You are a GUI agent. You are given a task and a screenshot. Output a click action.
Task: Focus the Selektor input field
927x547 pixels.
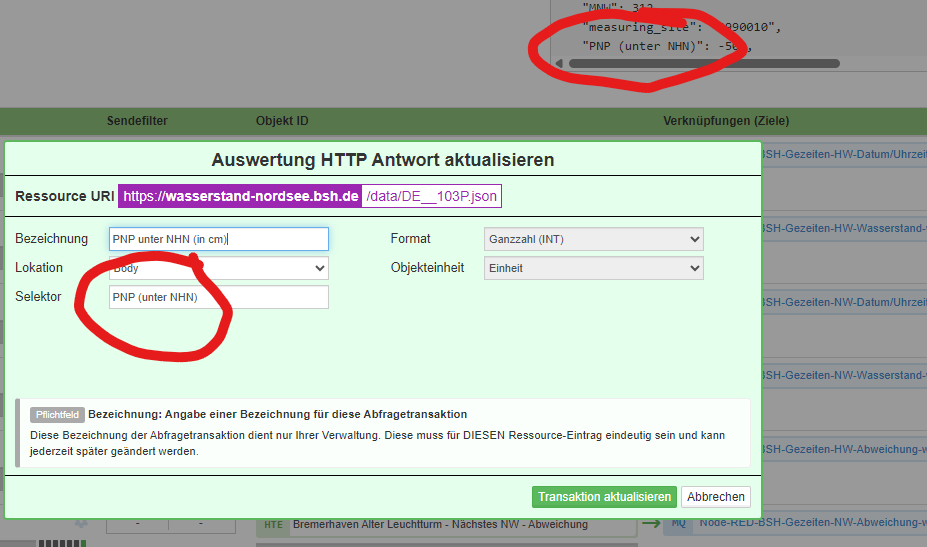coord(218,297)
